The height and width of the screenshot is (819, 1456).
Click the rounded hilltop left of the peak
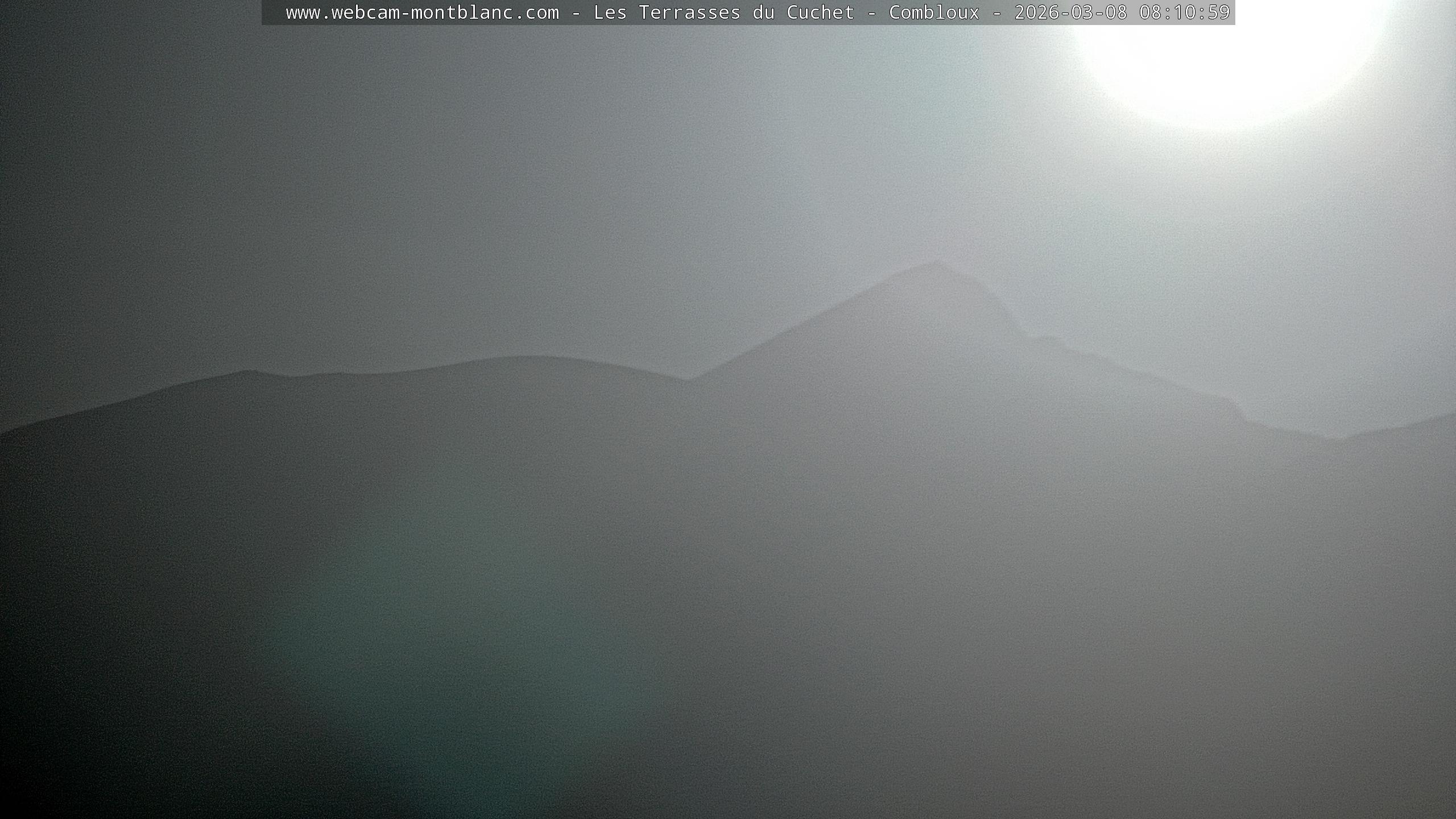(523, 358)
